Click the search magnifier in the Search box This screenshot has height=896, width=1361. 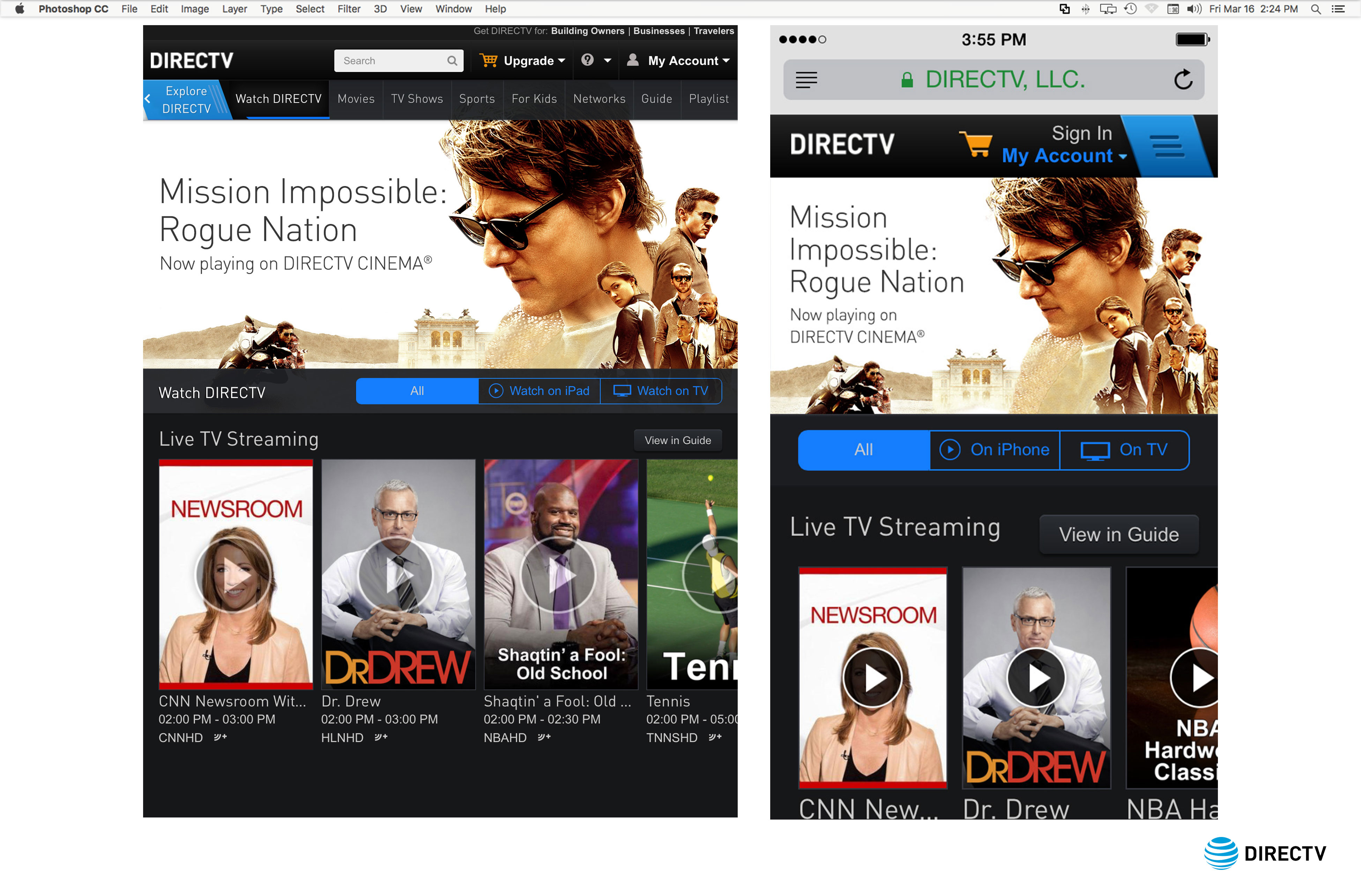452,61
